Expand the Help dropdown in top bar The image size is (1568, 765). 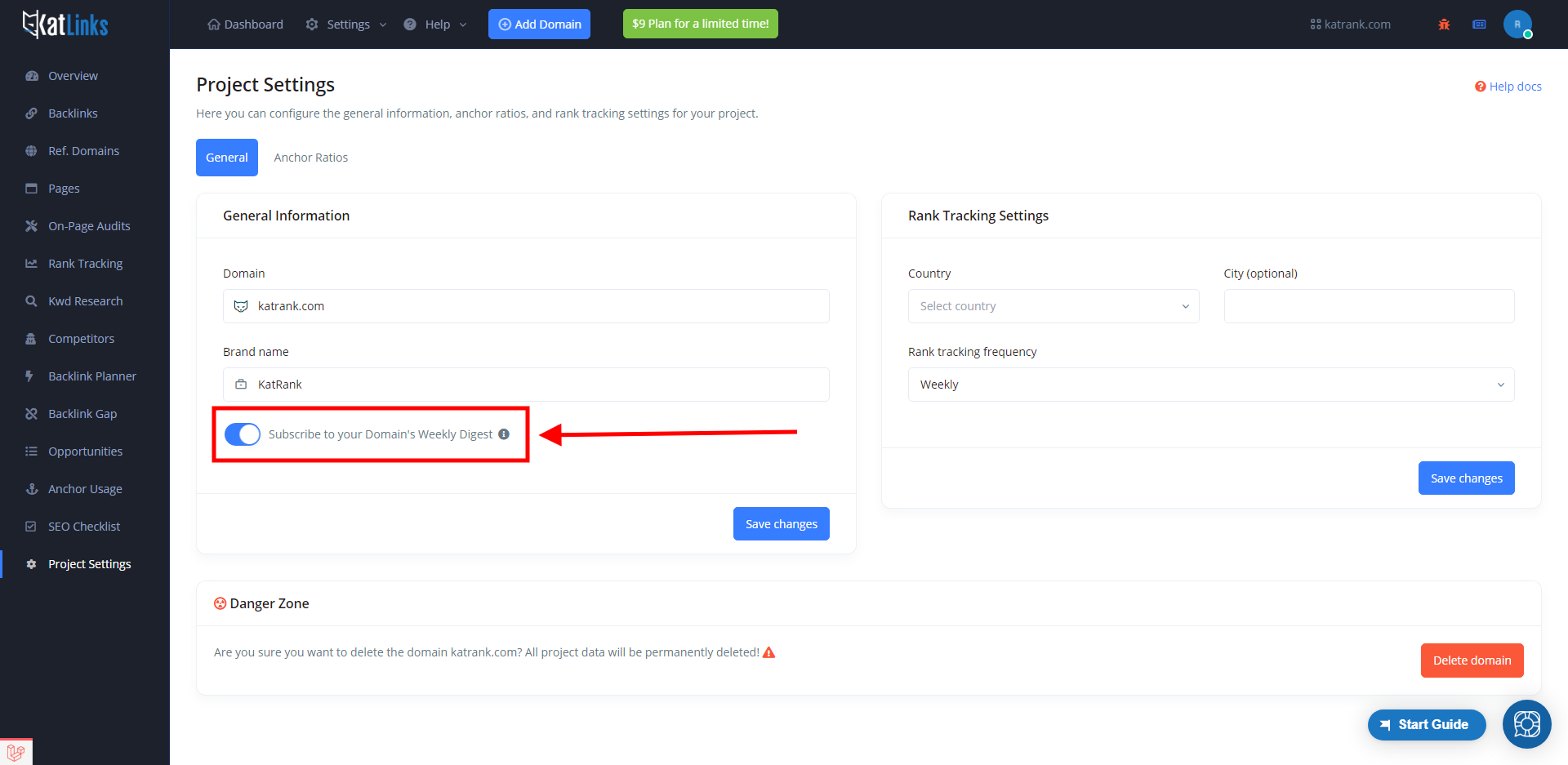(x=435, y=24)
